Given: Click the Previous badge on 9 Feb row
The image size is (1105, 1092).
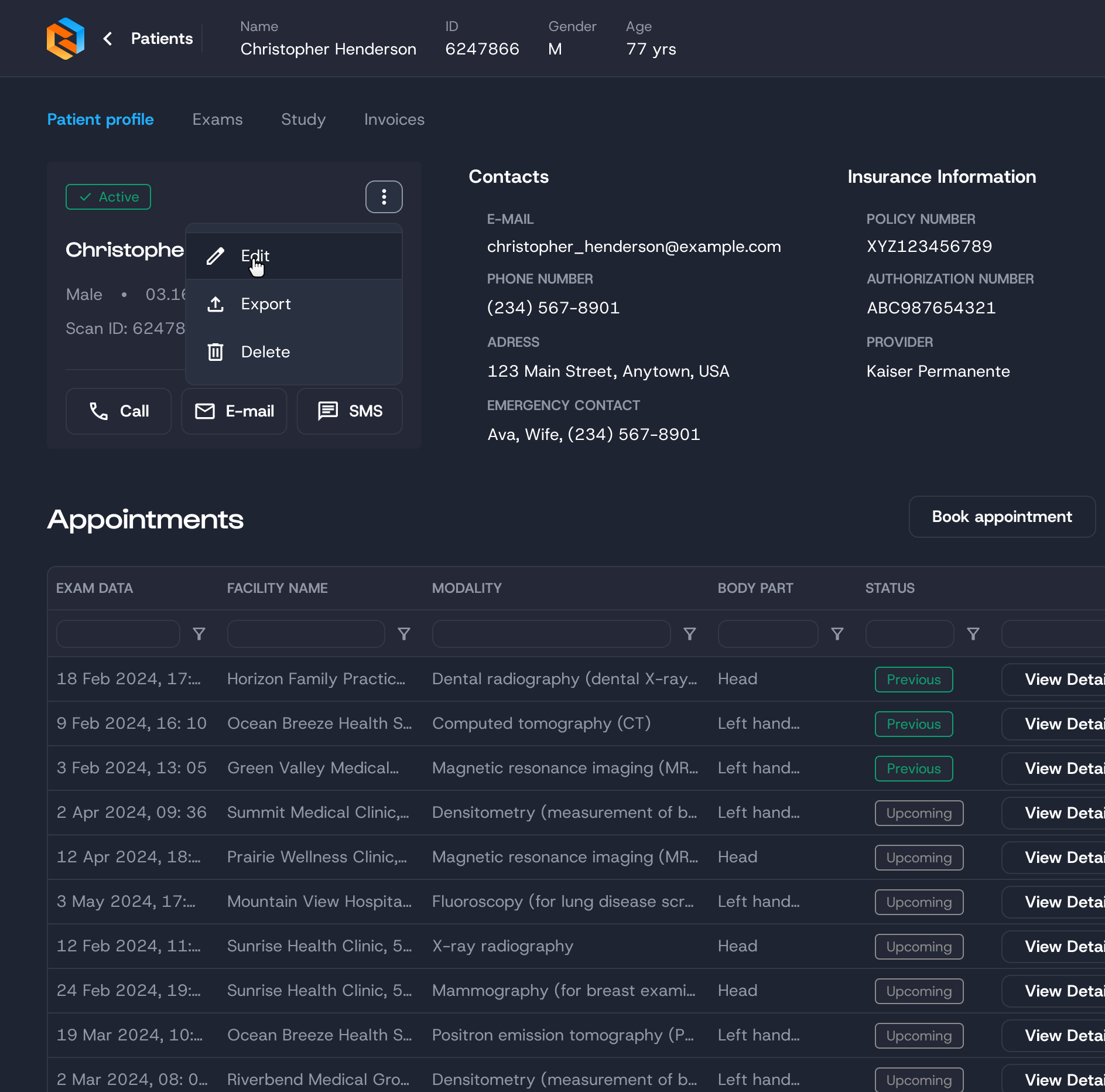Looking at the screenshot, I should click(x=914, y=724).
